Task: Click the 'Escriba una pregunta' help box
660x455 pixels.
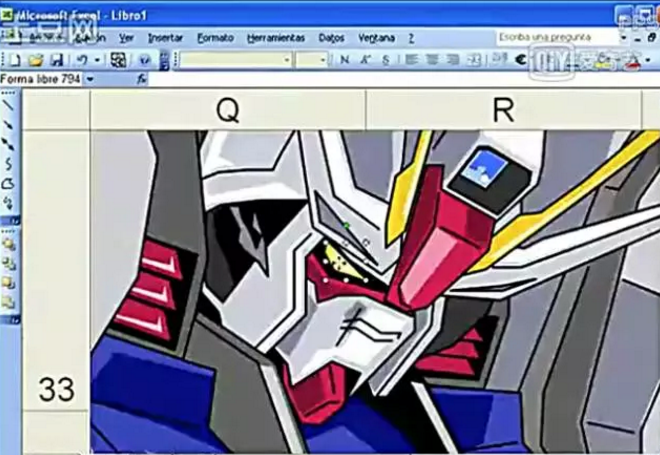Action: tap(558, 37)
